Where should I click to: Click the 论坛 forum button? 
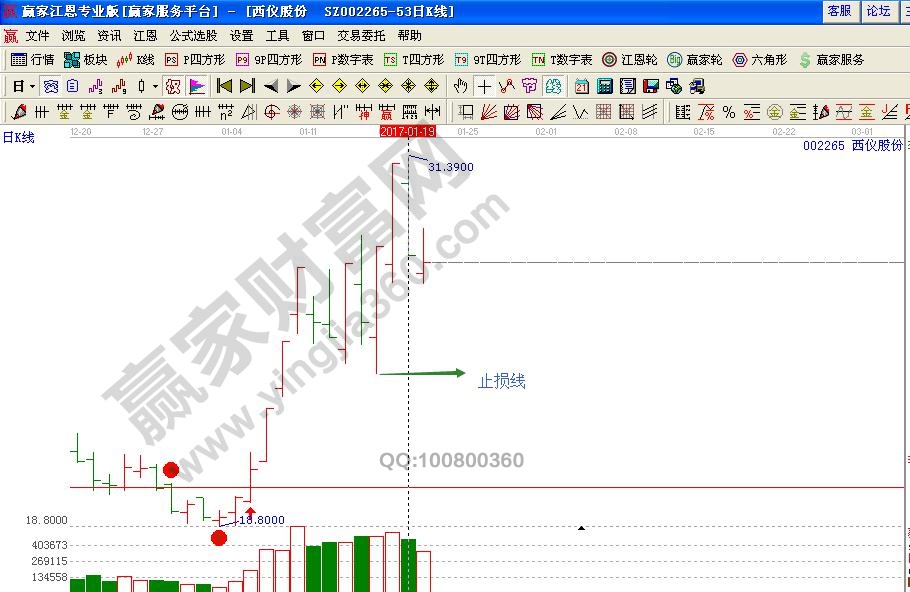point(879,11)
